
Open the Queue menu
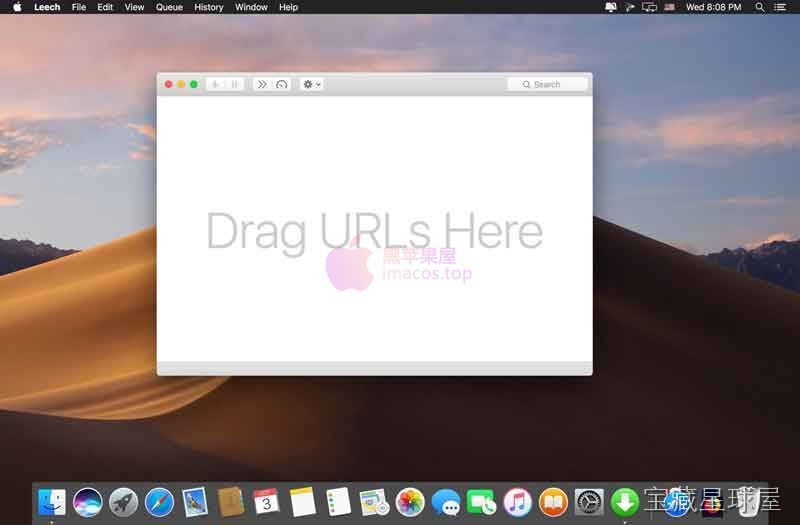tap(169, 7)
